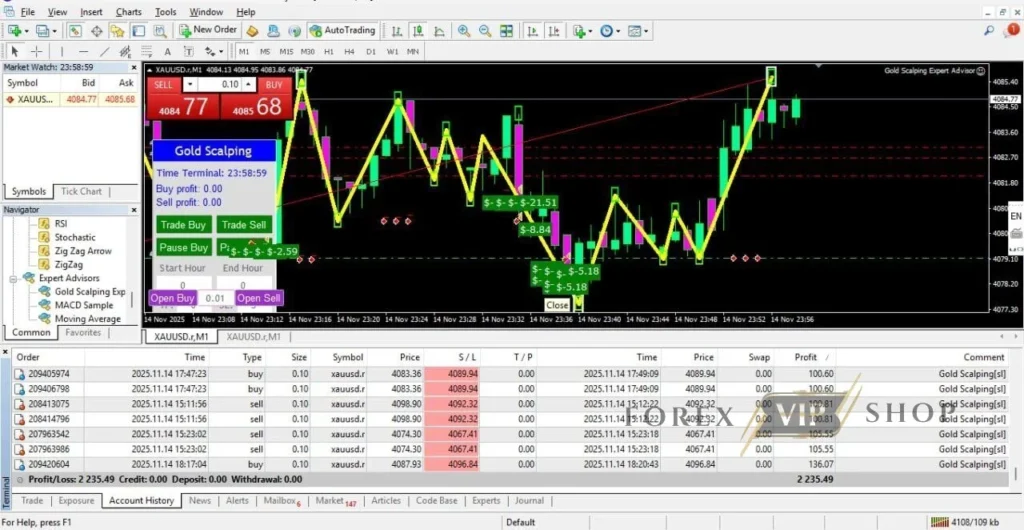Select the Crosshair tool
Screen dimensions: 1024x530
(x=37, y=52)
